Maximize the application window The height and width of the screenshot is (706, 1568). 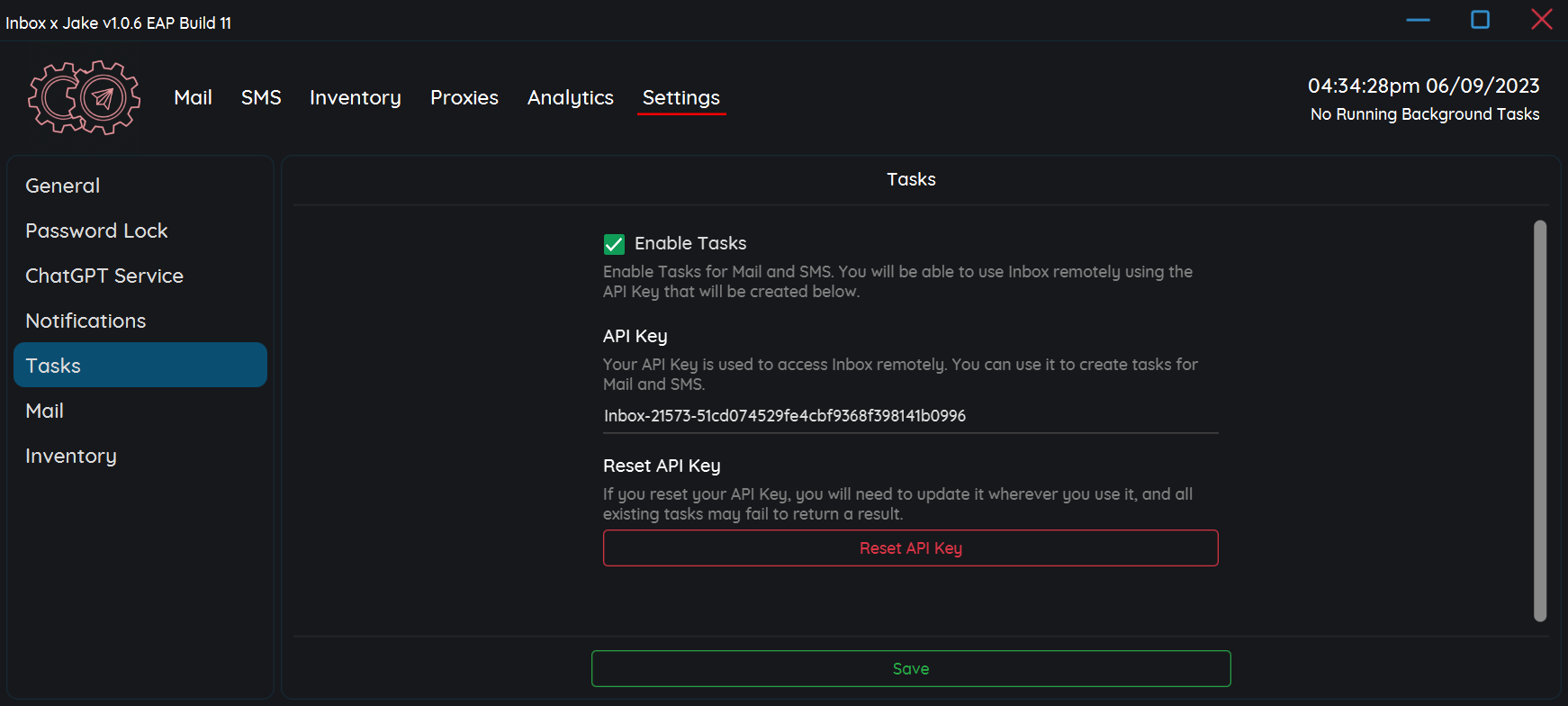click(1480, 20)
